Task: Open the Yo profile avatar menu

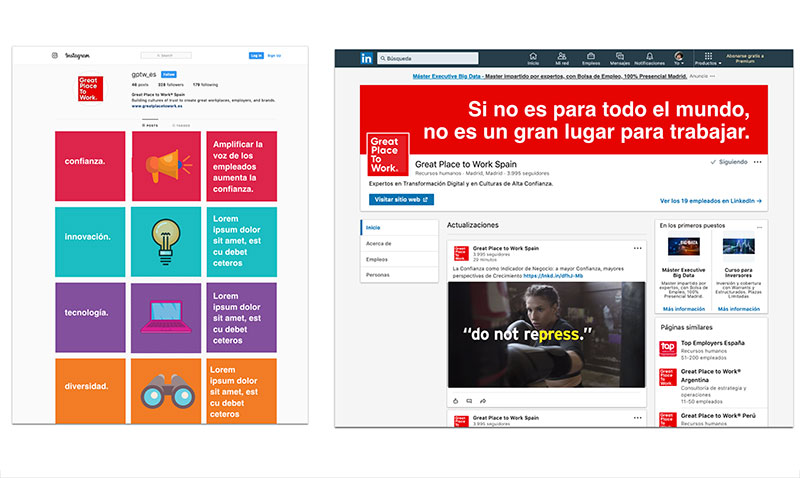Action: (679, 57)
